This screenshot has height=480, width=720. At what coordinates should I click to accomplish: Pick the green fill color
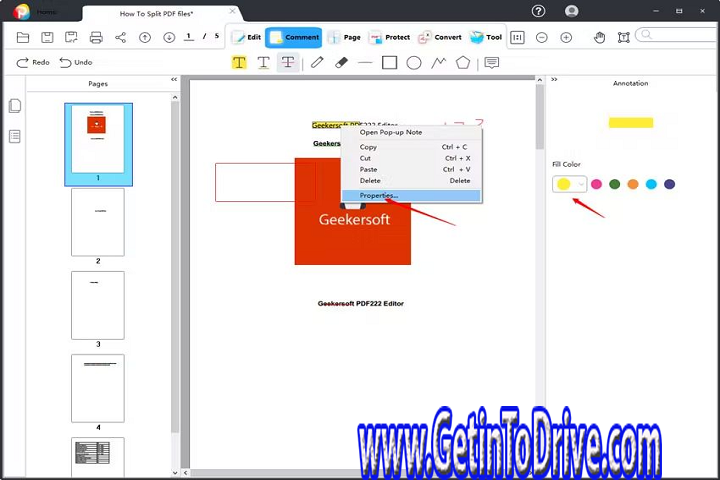[614, 184]
